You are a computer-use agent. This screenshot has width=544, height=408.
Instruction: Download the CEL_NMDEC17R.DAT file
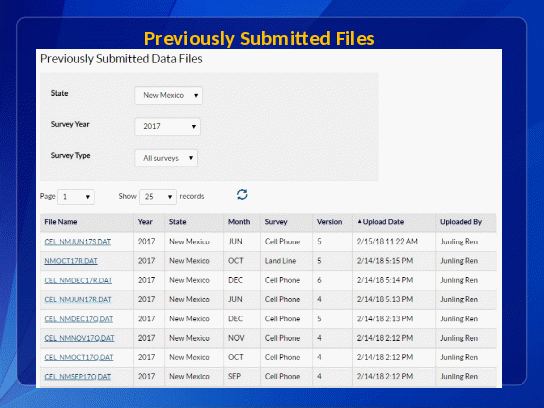[x=78, y=280]
